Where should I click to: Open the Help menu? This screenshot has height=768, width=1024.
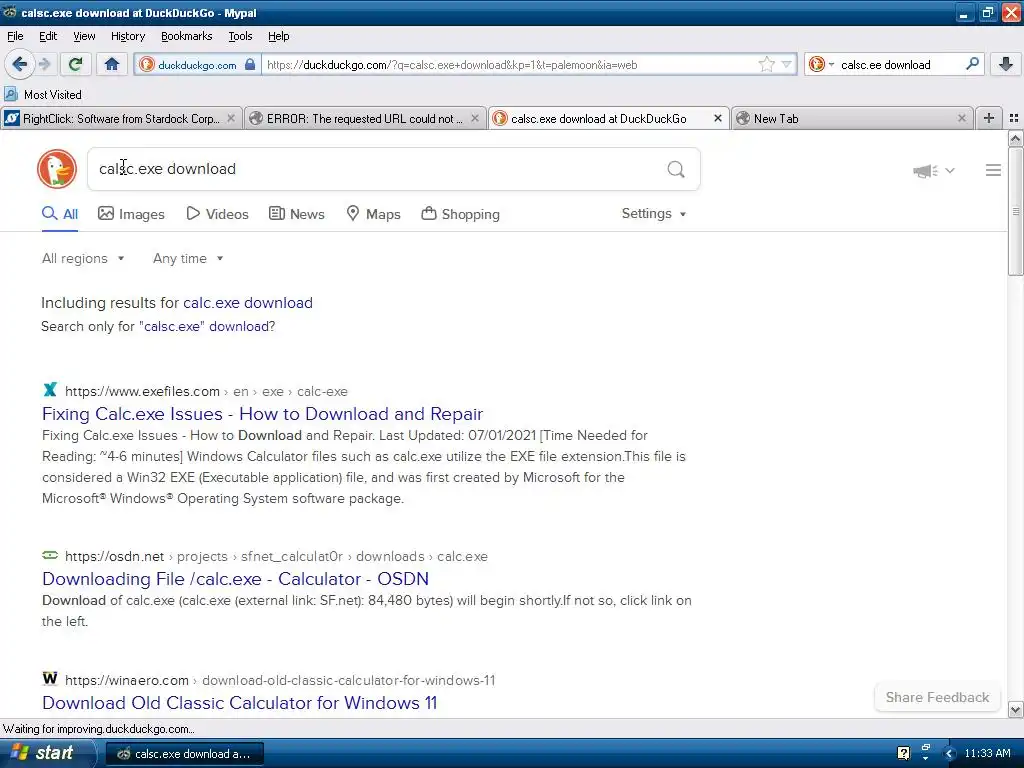click(278, 37)
